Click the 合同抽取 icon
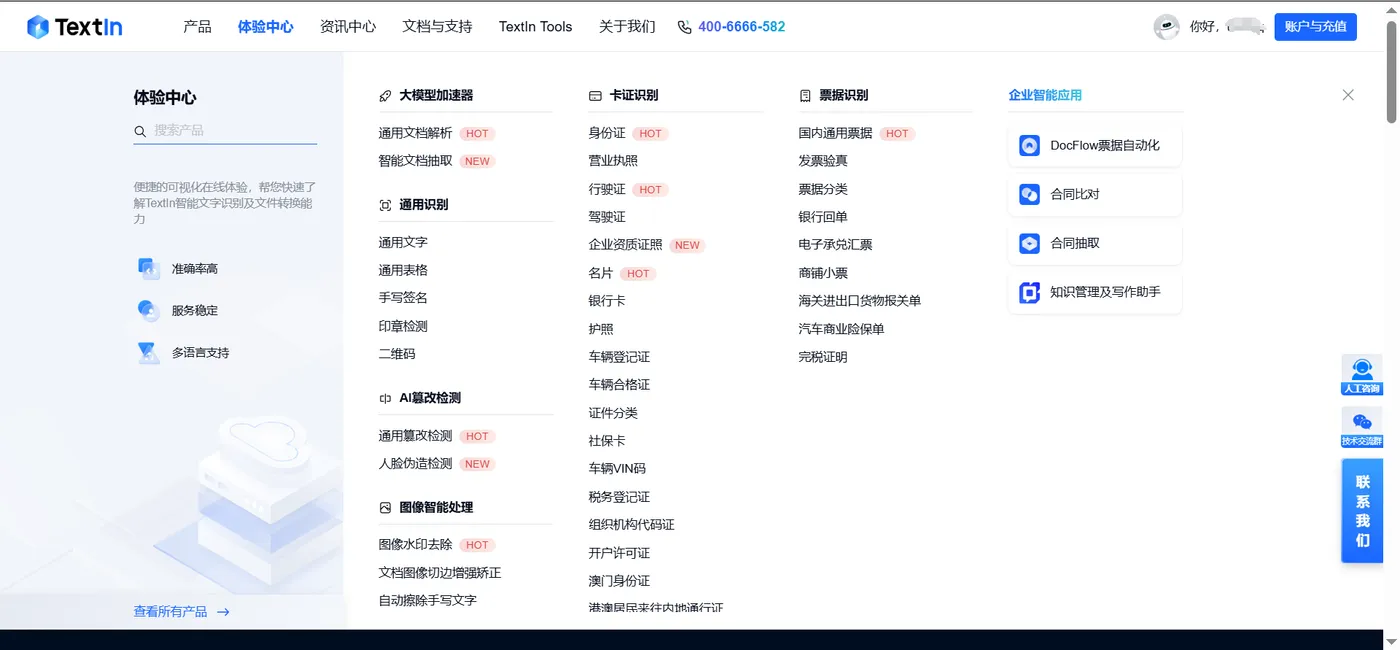Screen dimensions: 1400x650 (1029, 243)
